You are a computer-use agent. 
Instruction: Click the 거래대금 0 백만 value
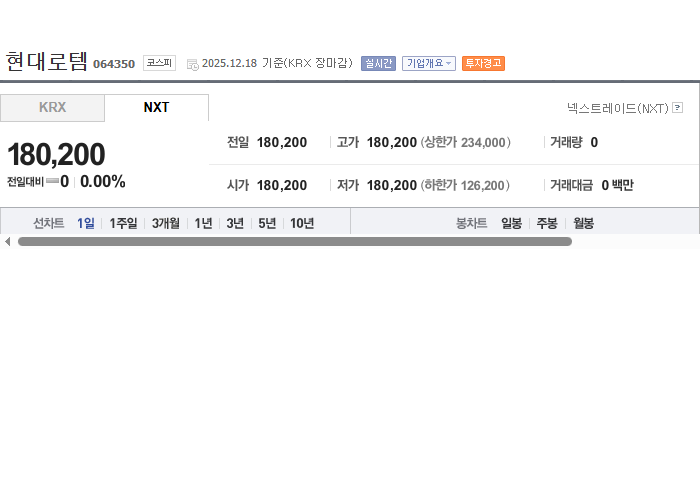coord(617,185)
